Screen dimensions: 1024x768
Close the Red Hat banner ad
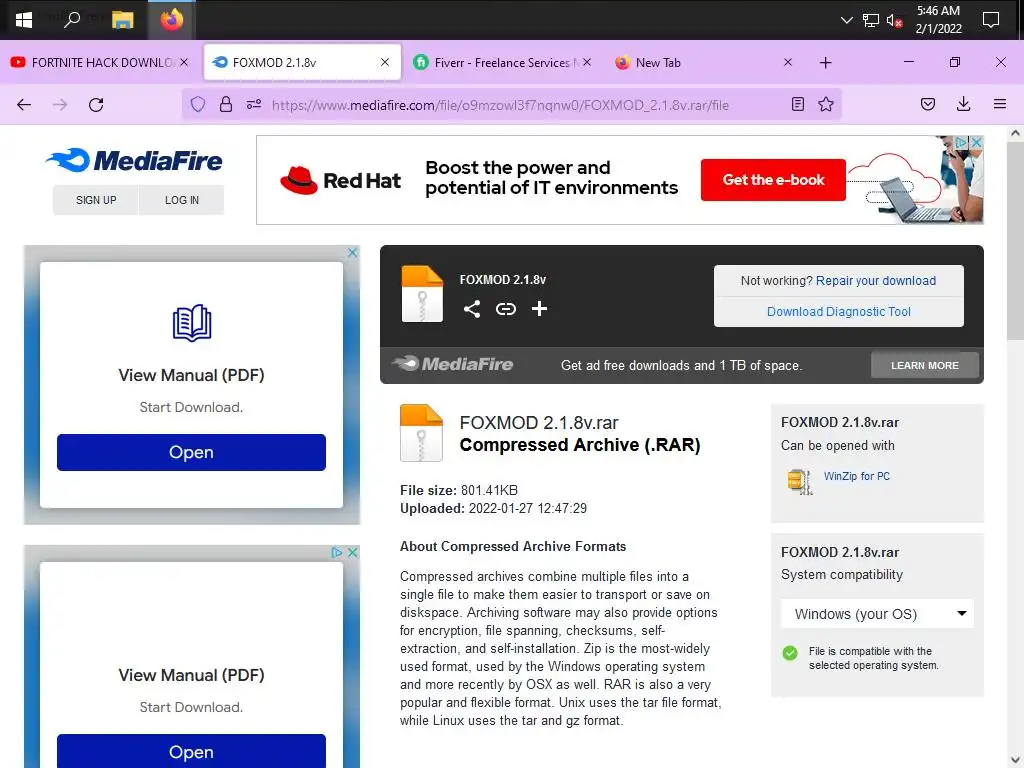point(976,142)
